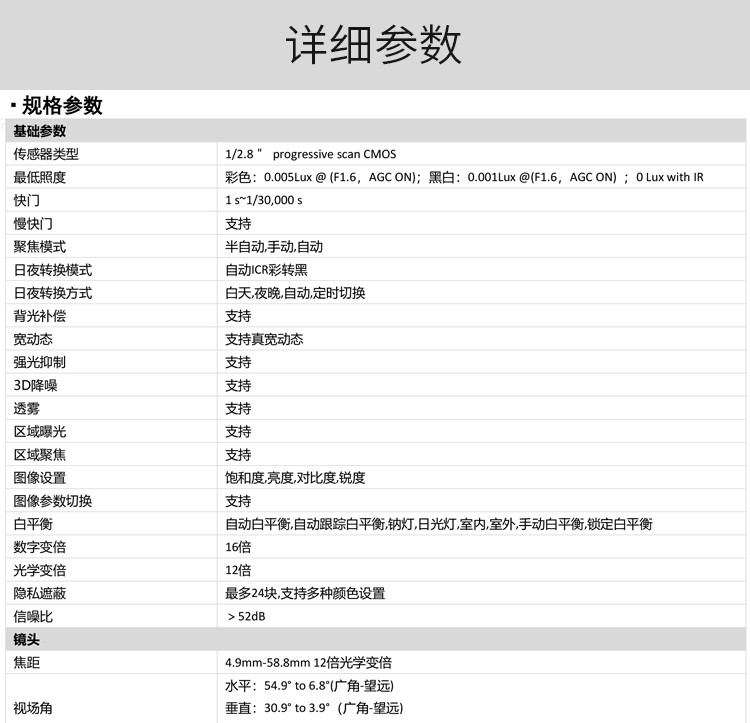
Task: Select the 视场角 row label
Action: click(33, 708)
